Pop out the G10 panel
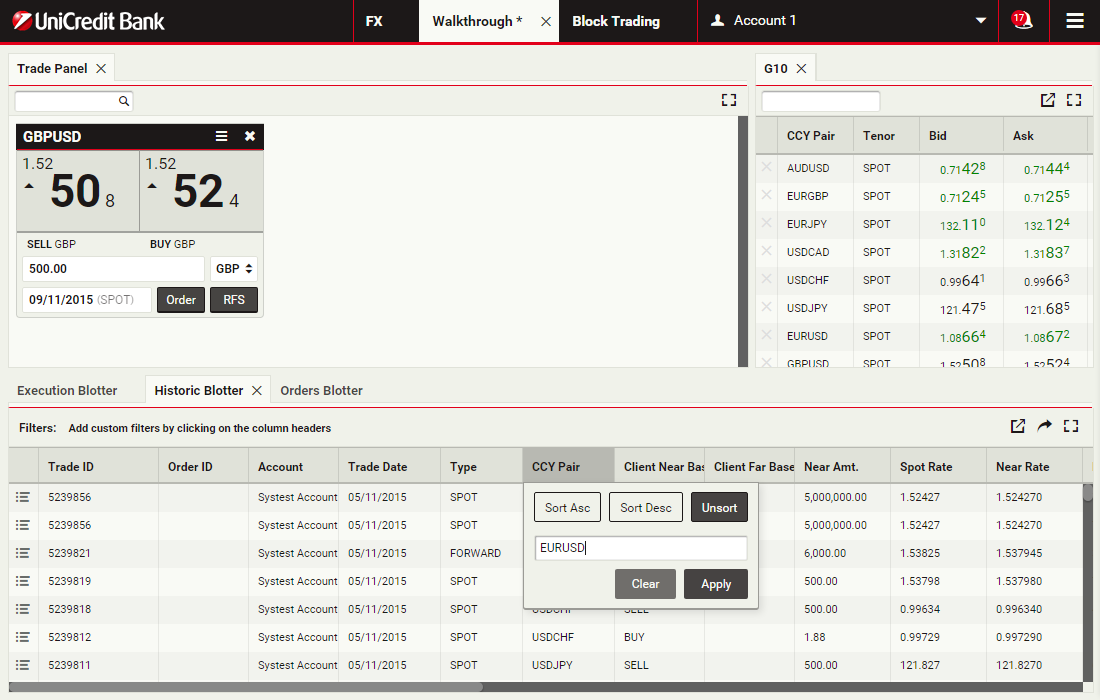This screenshot has width=1100, height=700. (1047, 100)
